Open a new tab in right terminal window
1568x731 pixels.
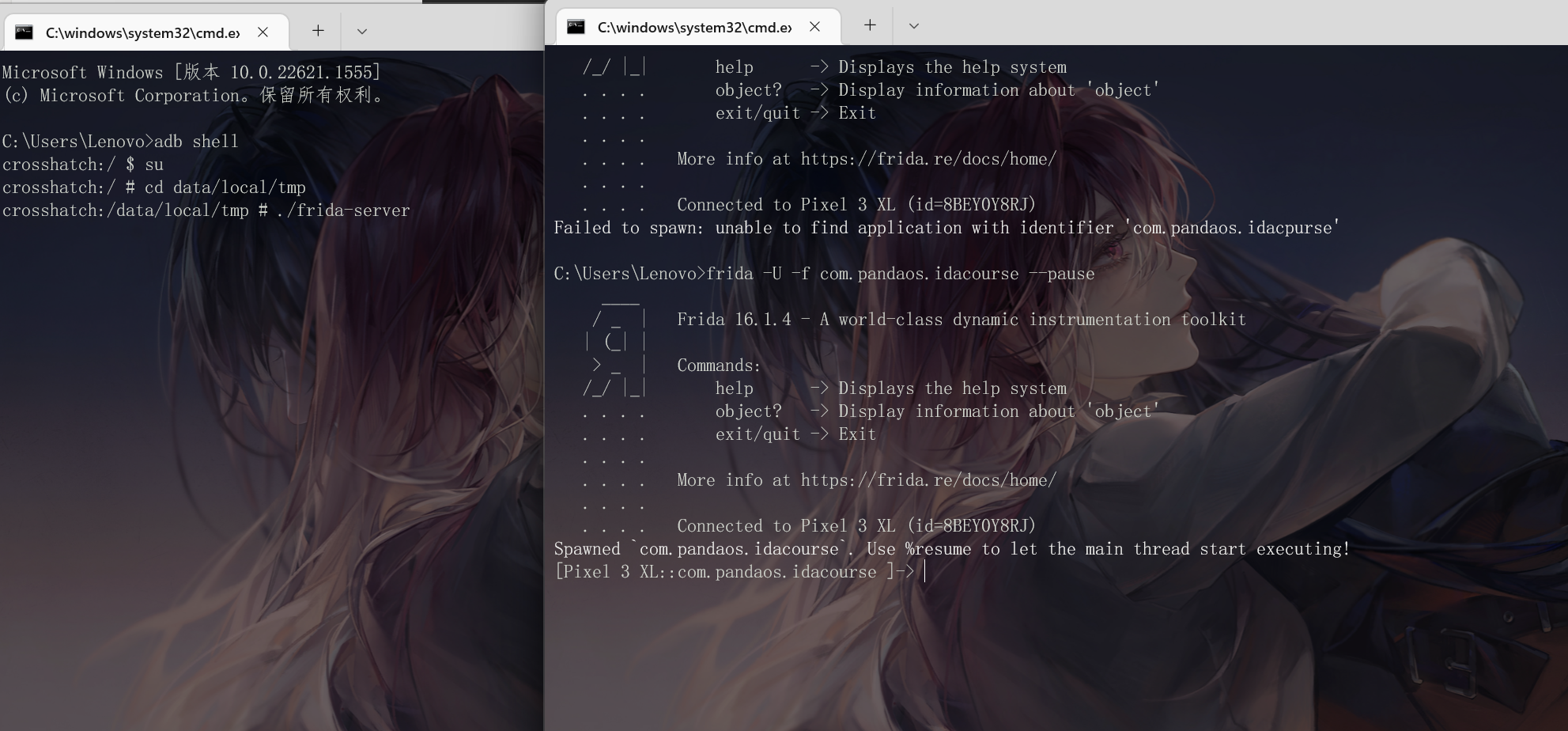[870, 25]
